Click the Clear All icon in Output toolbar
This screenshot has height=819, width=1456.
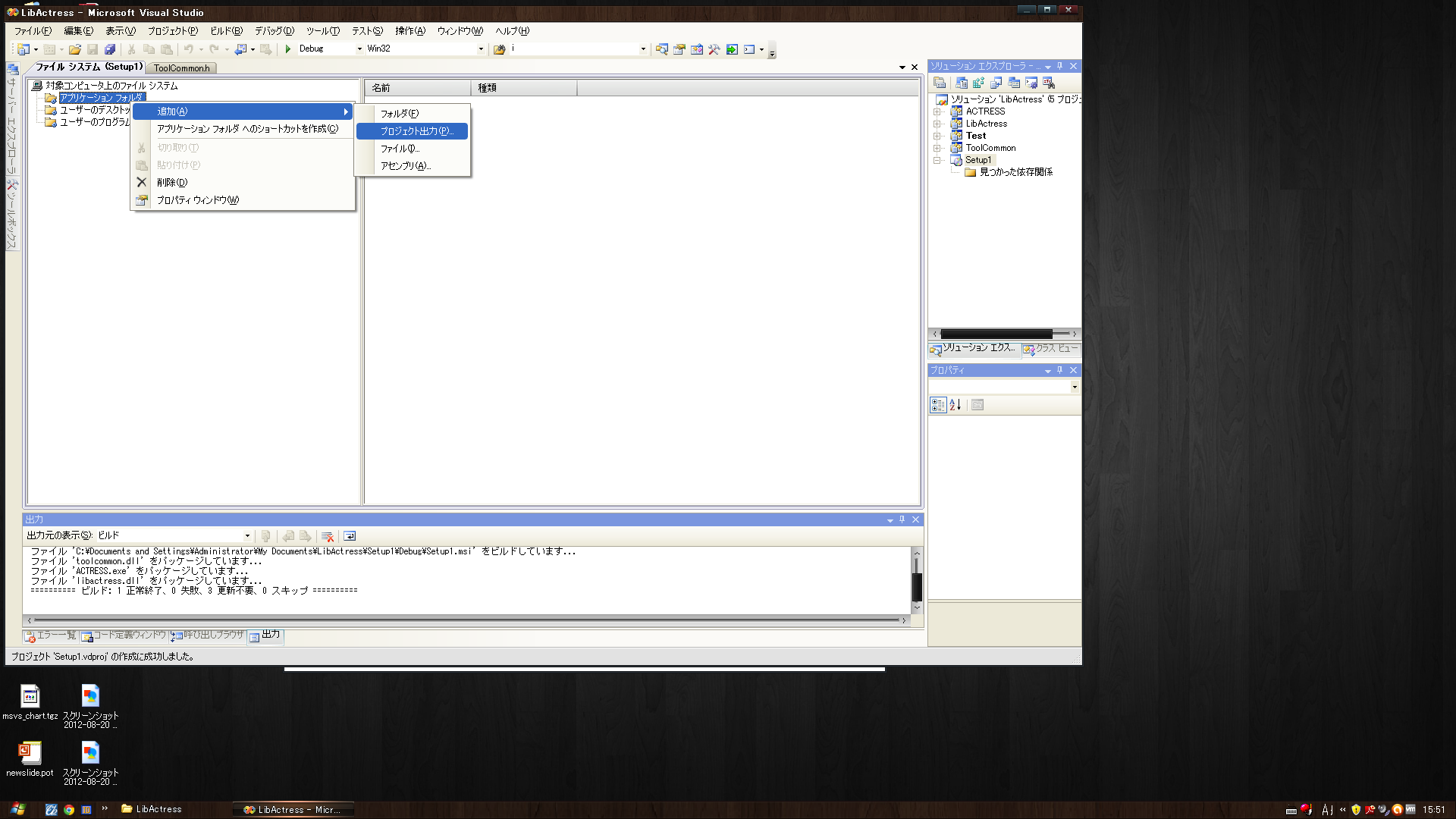click(x=328, y=536)
